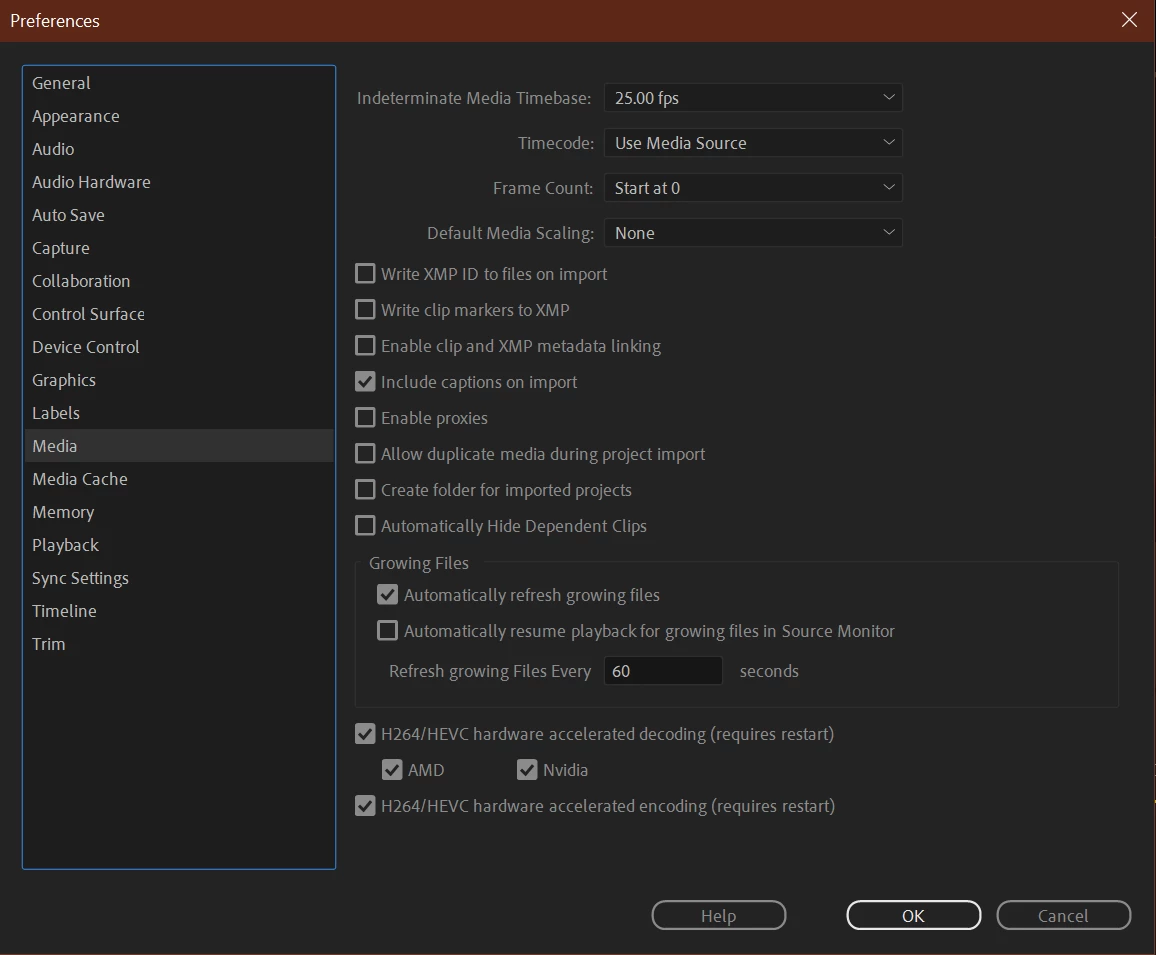1156x955 pixels.
Task: Uncheck the AMD decoding checkbox
Action: click(392, 770)
